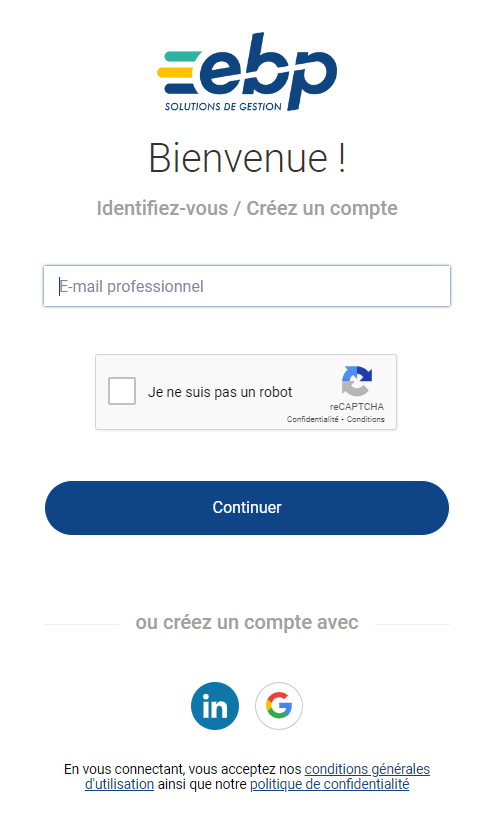Click the 'Bienvenue !' heading
Screen dimensions: 490x821
[247, 158]
